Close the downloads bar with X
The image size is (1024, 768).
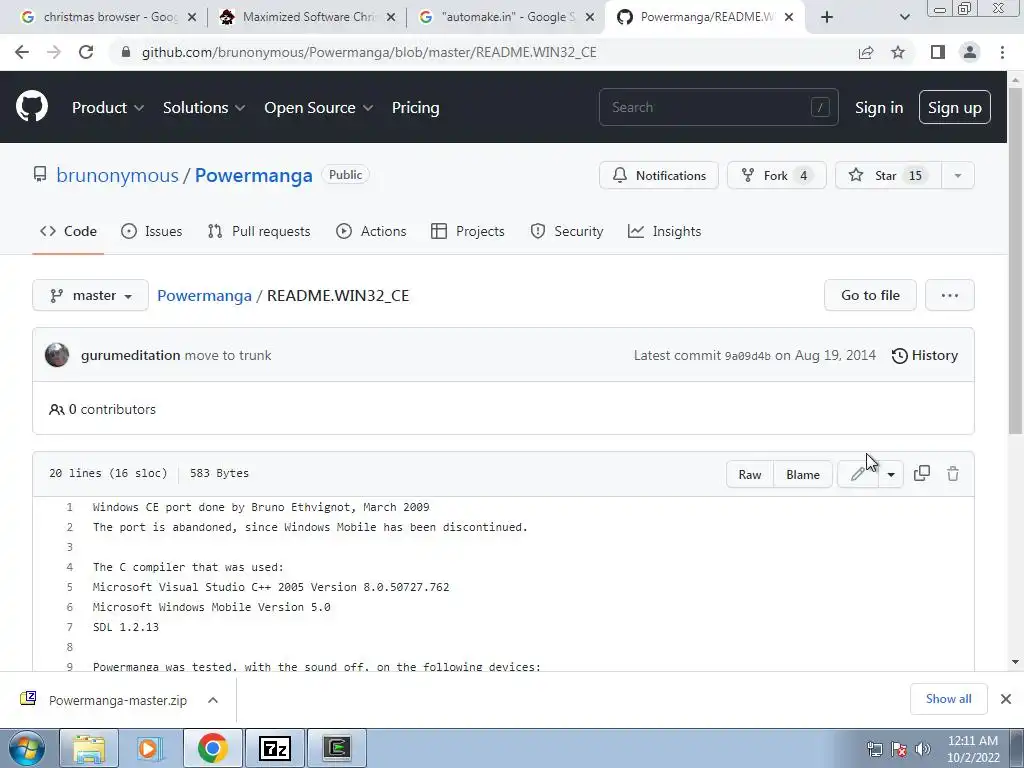[x=1006, y=699]
